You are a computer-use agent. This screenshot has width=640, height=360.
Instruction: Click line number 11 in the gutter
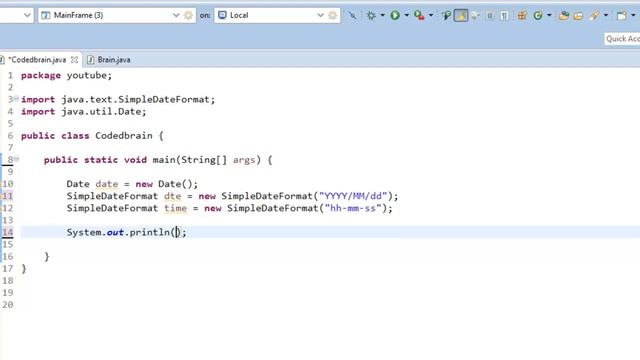pos(7,196)
